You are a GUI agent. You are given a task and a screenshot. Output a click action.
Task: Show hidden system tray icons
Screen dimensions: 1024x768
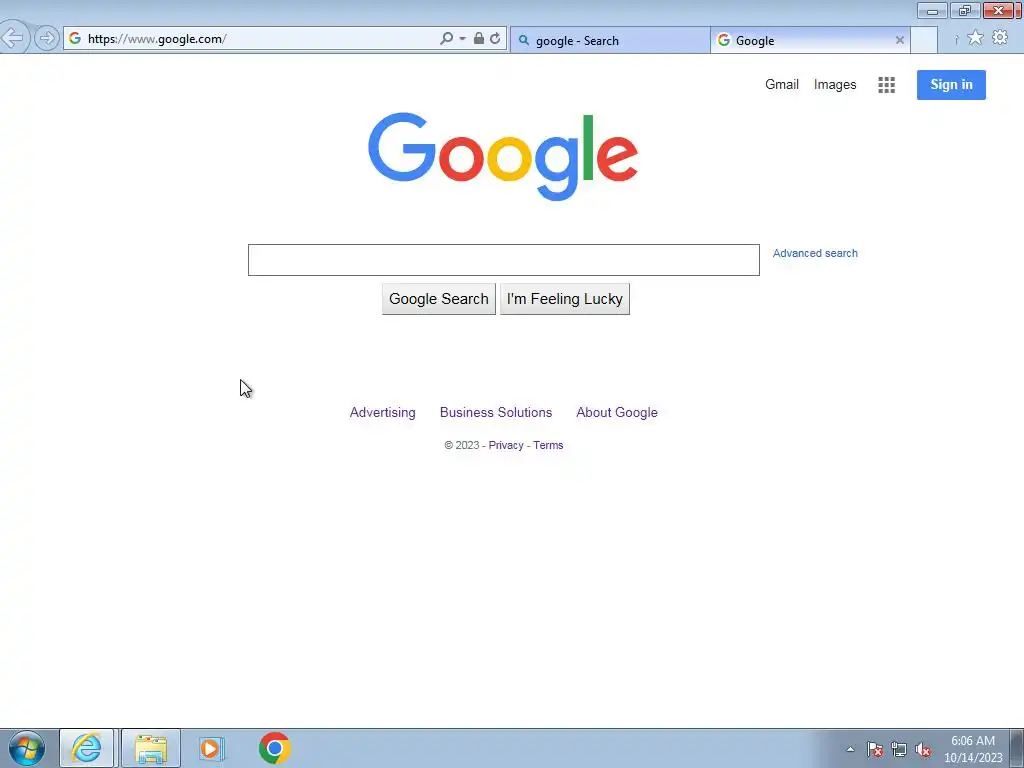(x=850, y=749)
